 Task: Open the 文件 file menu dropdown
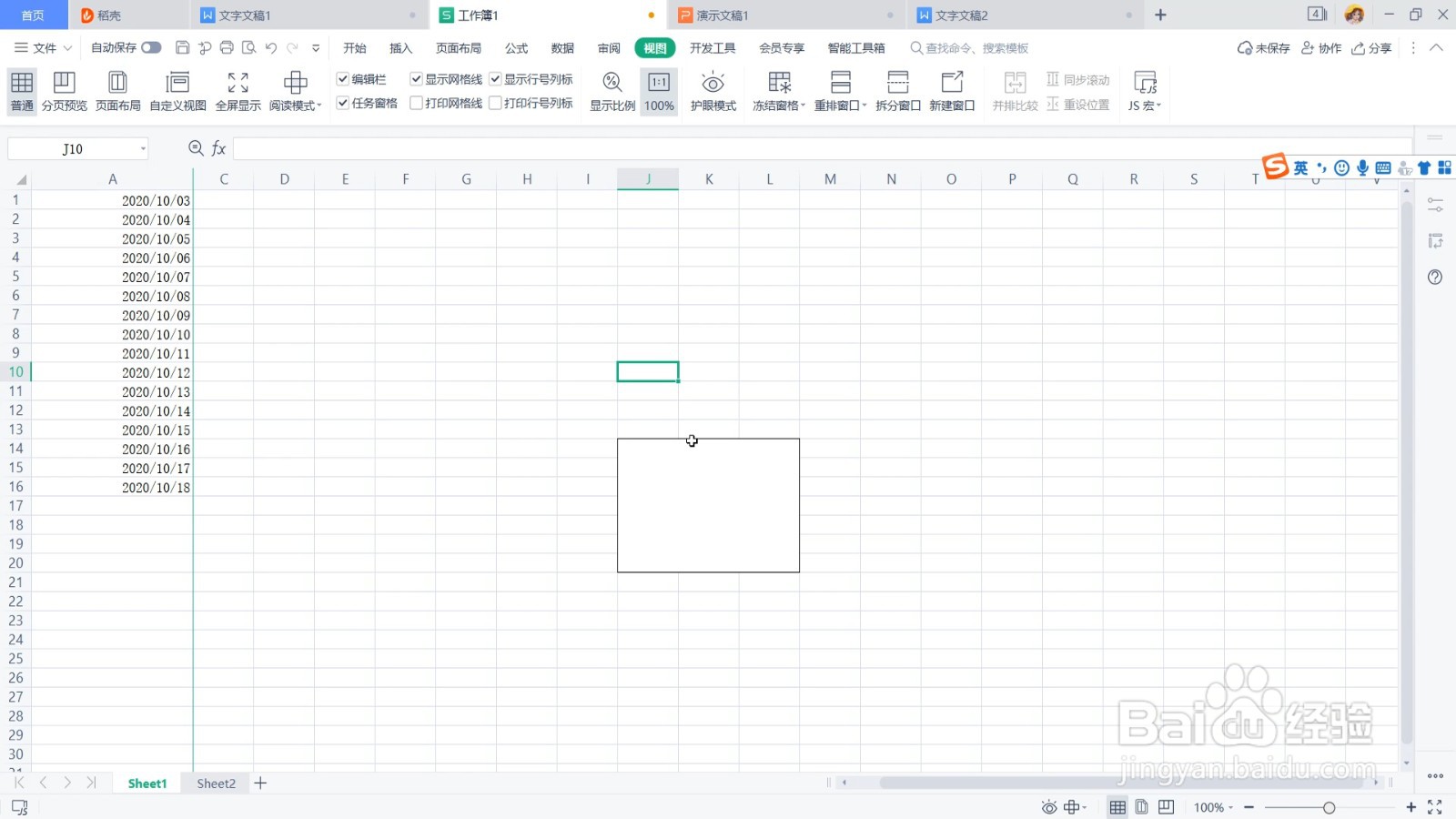[44, 48]
